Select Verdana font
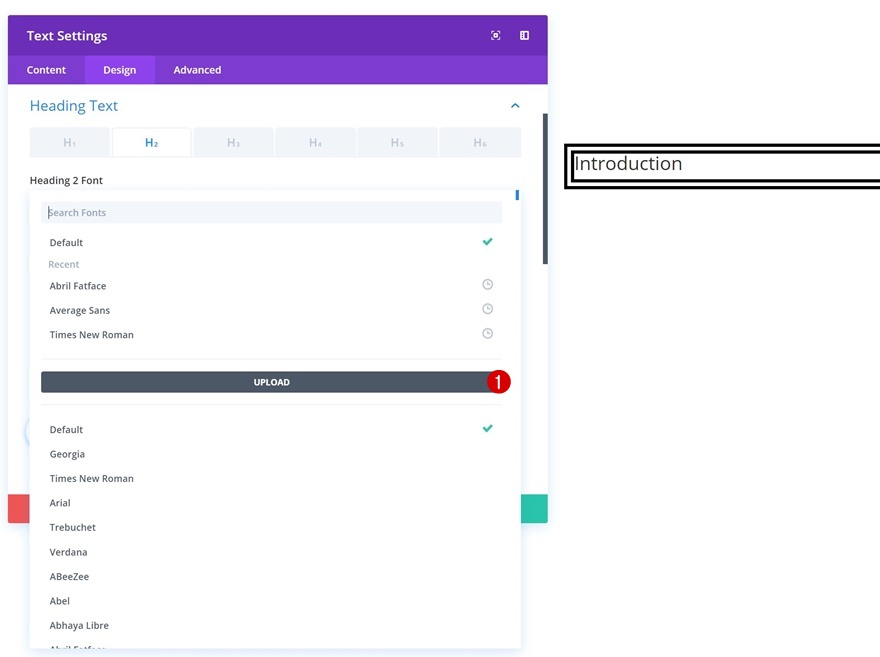Image resolution: width=880 pixels, height=657 pixels. click(x=272, y=552)
